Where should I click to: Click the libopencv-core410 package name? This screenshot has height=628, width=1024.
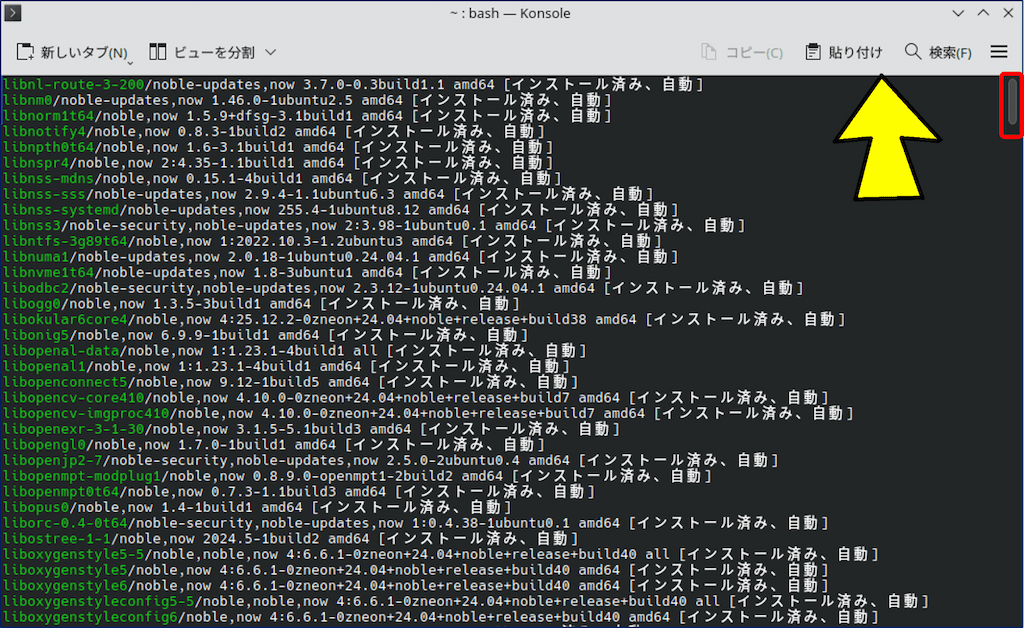tap(74, 397)
